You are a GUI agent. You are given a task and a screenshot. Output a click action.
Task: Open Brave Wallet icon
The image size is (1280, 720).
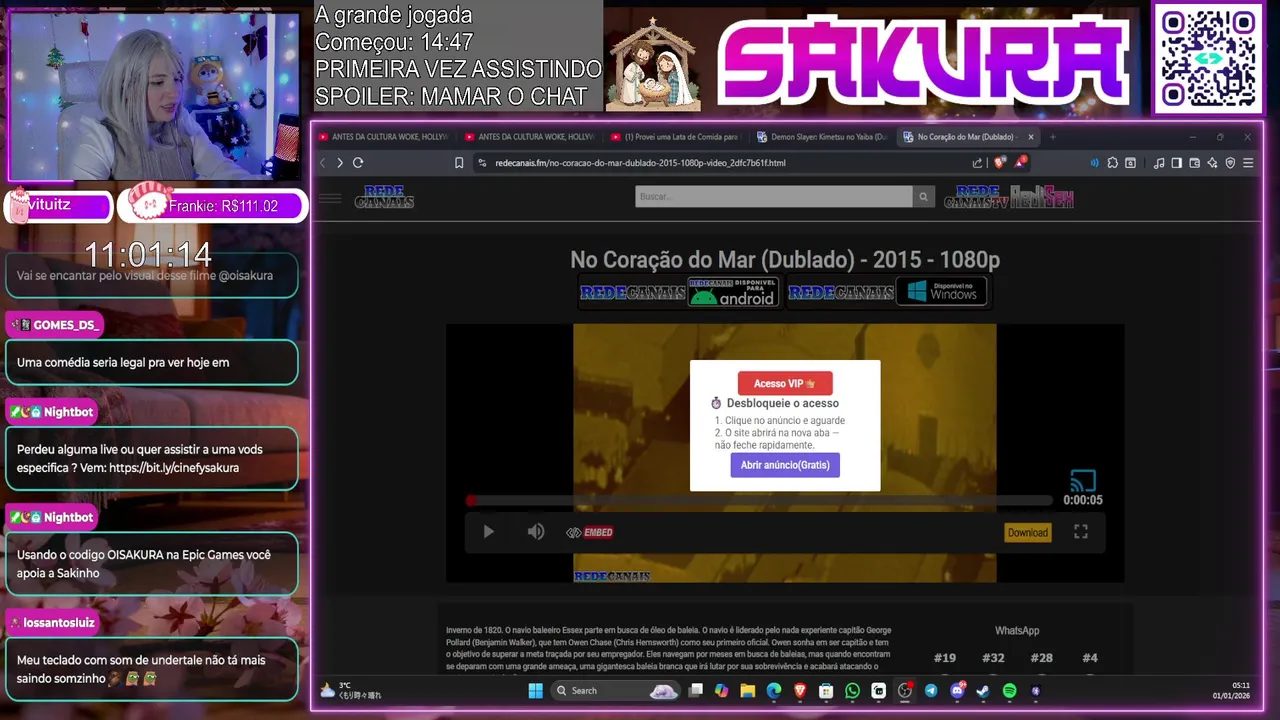click(x=1195, y=163)
